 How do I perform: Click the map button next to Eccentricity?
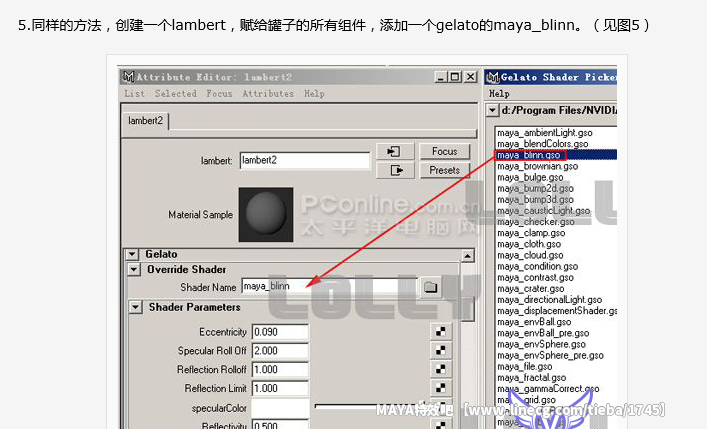[440, 331]
